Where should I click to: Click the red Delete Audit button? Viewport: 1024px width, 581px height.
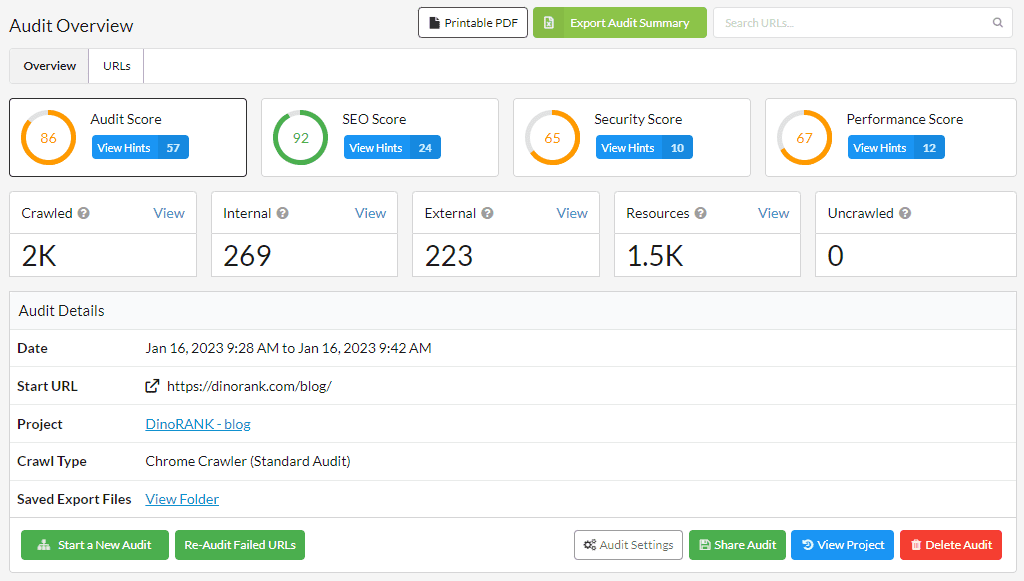coord(950,545)
